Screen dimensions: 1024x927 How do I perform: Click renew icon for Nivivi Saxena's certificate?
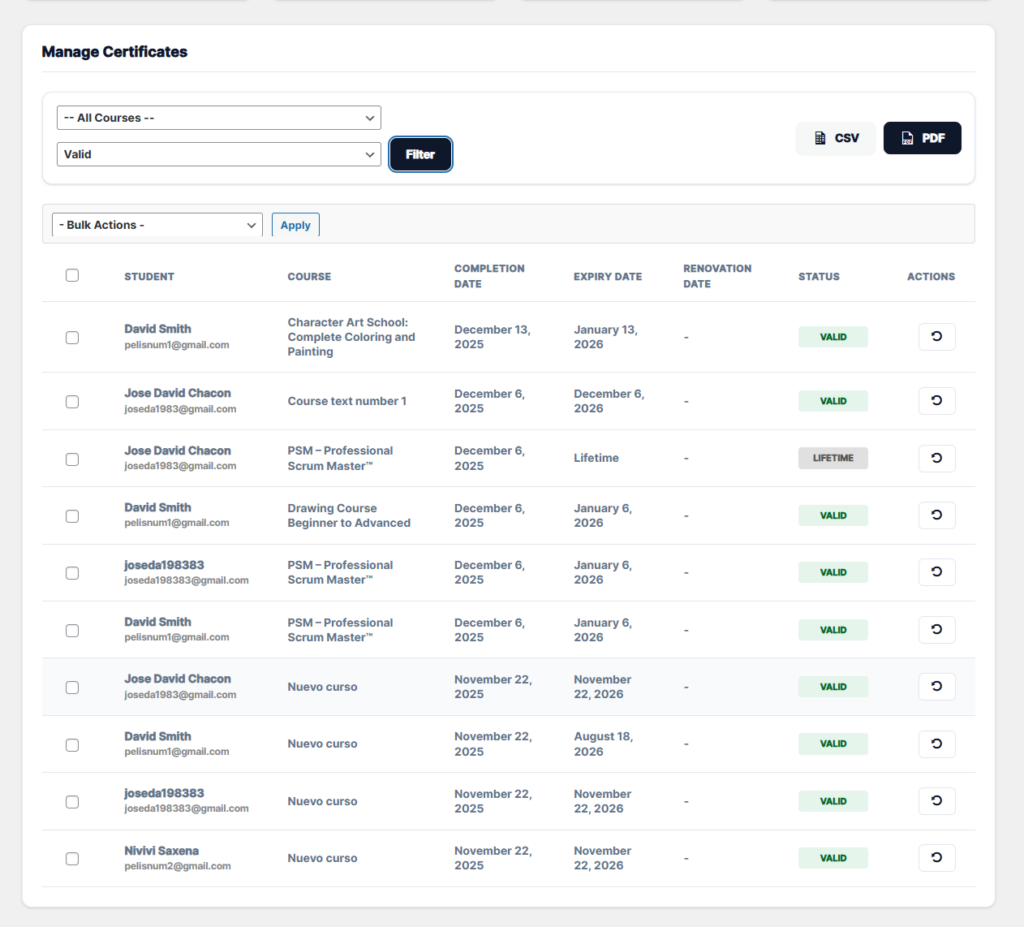click(936, 858)
